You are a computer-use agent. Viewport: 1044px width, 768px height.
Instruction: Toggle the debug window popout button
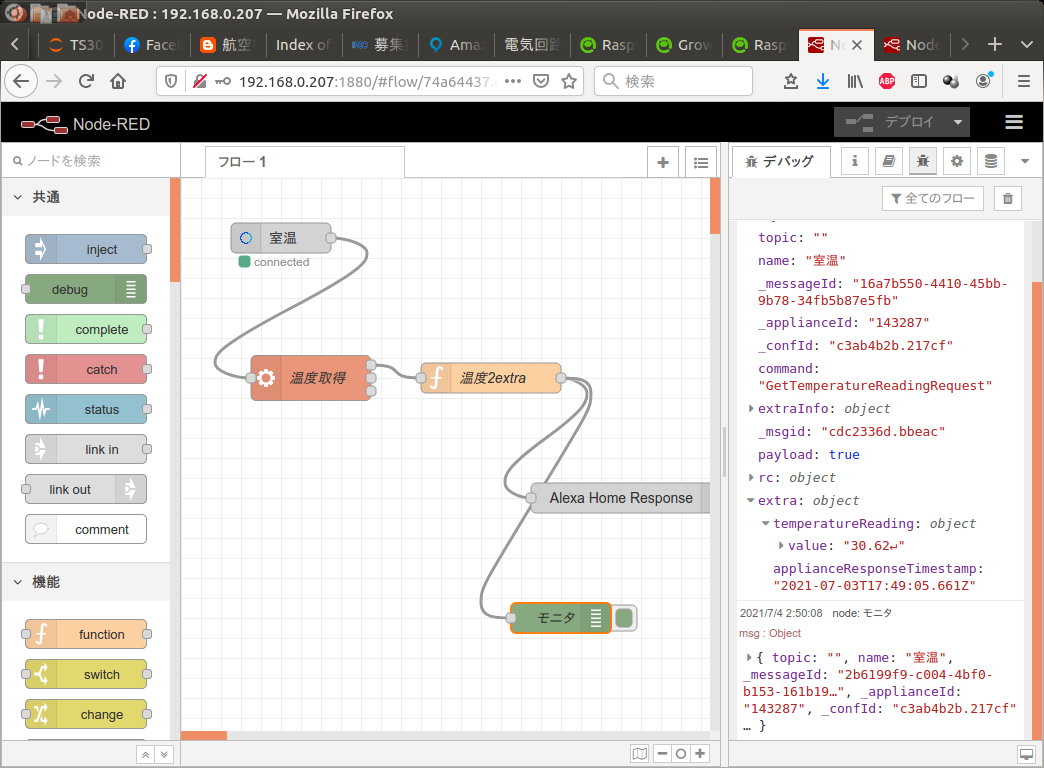pos(1026,754)
